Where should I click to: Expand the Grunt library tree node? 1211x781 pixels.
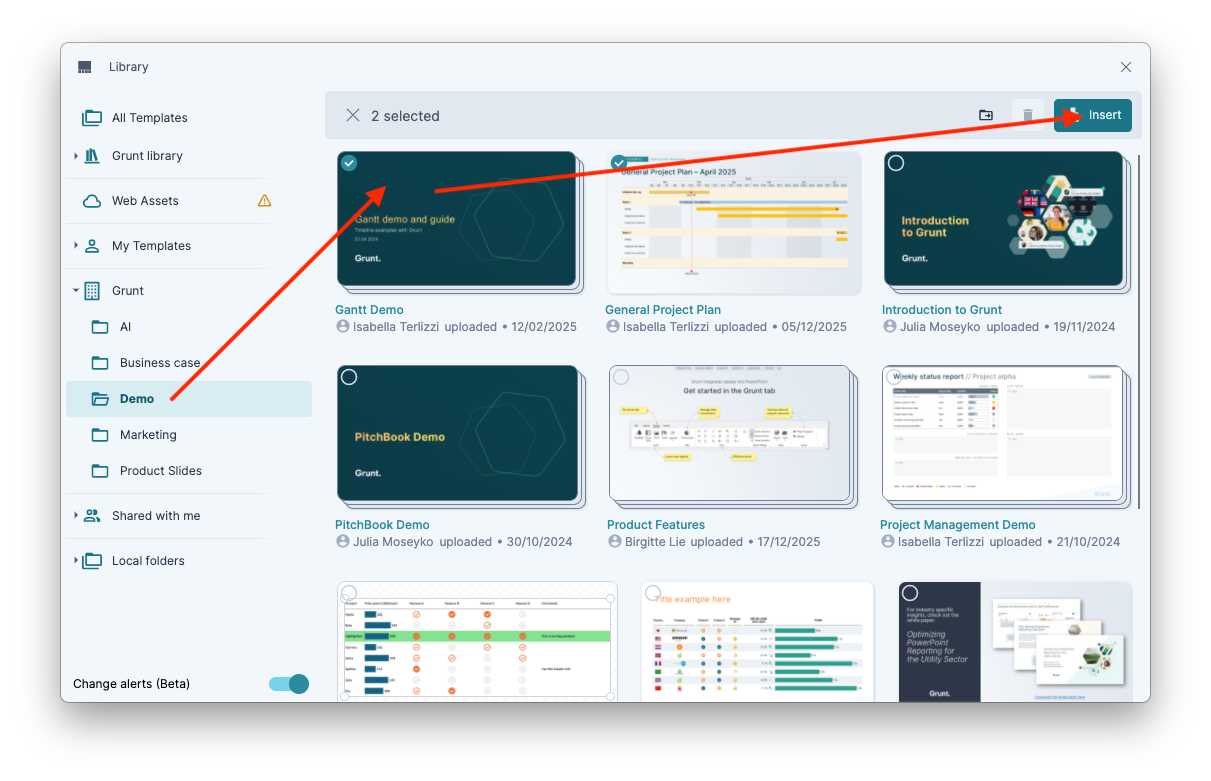pos(76,156)
